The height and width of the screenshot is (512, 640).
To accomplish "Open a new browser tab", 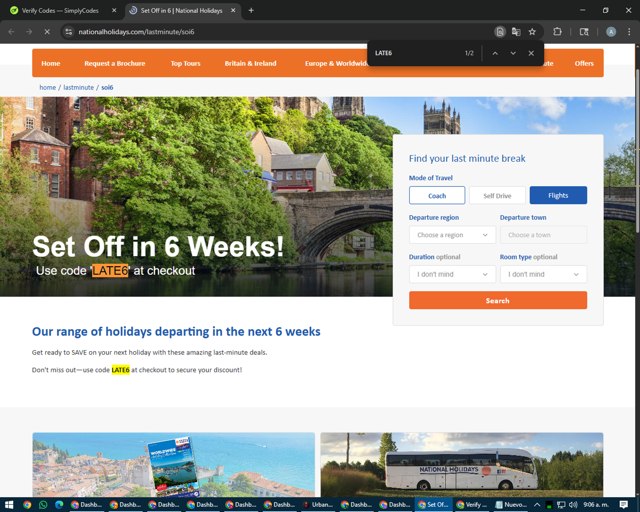I will (x=251, y=11).
